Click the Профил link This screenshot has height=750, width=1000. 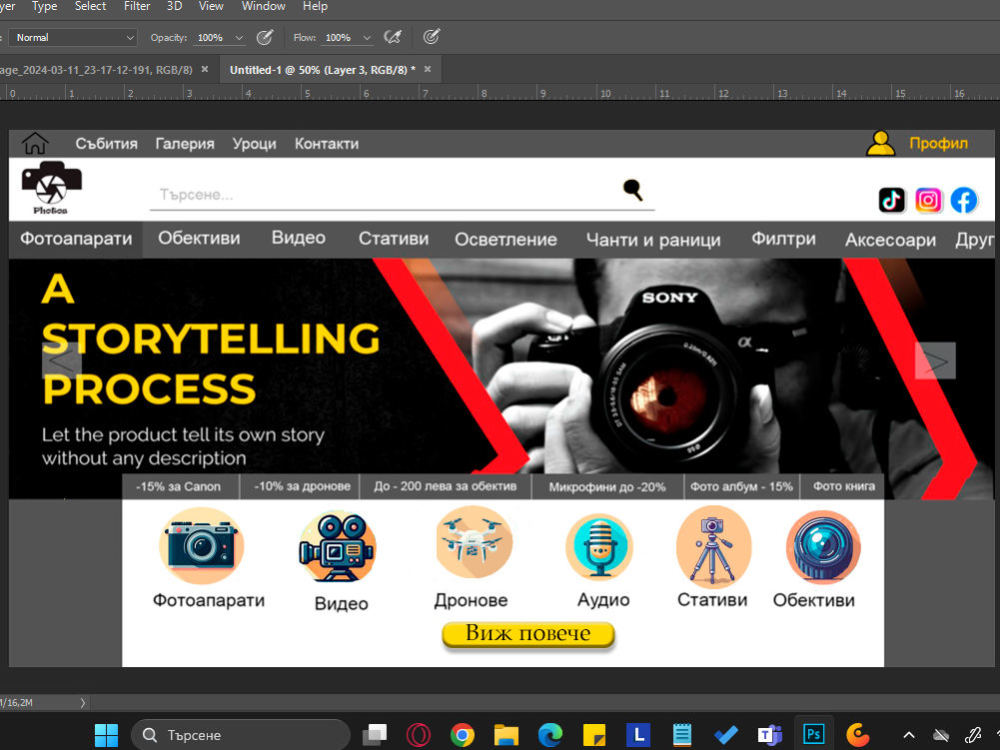(938, 143)
